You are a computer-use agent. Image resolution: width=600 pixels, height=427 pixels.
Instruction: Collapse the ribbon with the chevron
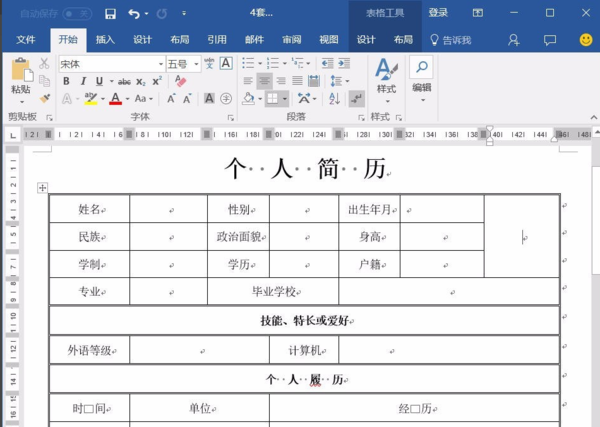593,117
